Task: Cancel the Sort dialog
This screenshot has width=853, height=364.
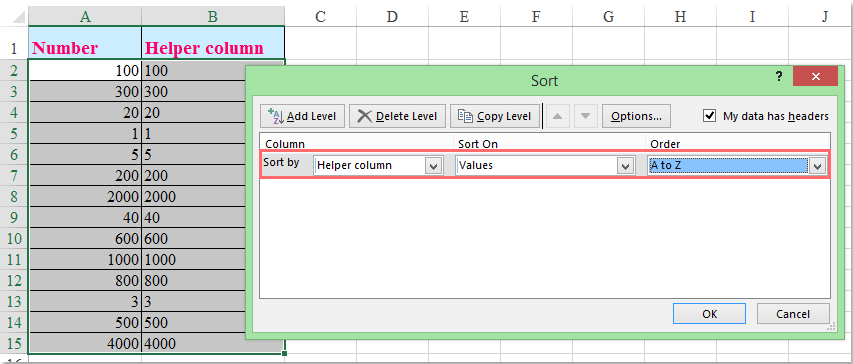Action: [793, 313]
